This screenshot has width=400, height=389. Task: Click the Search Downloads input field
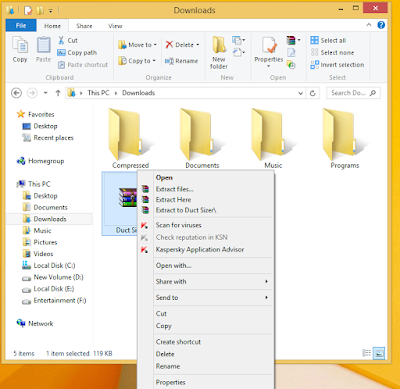tap(354, 93)
